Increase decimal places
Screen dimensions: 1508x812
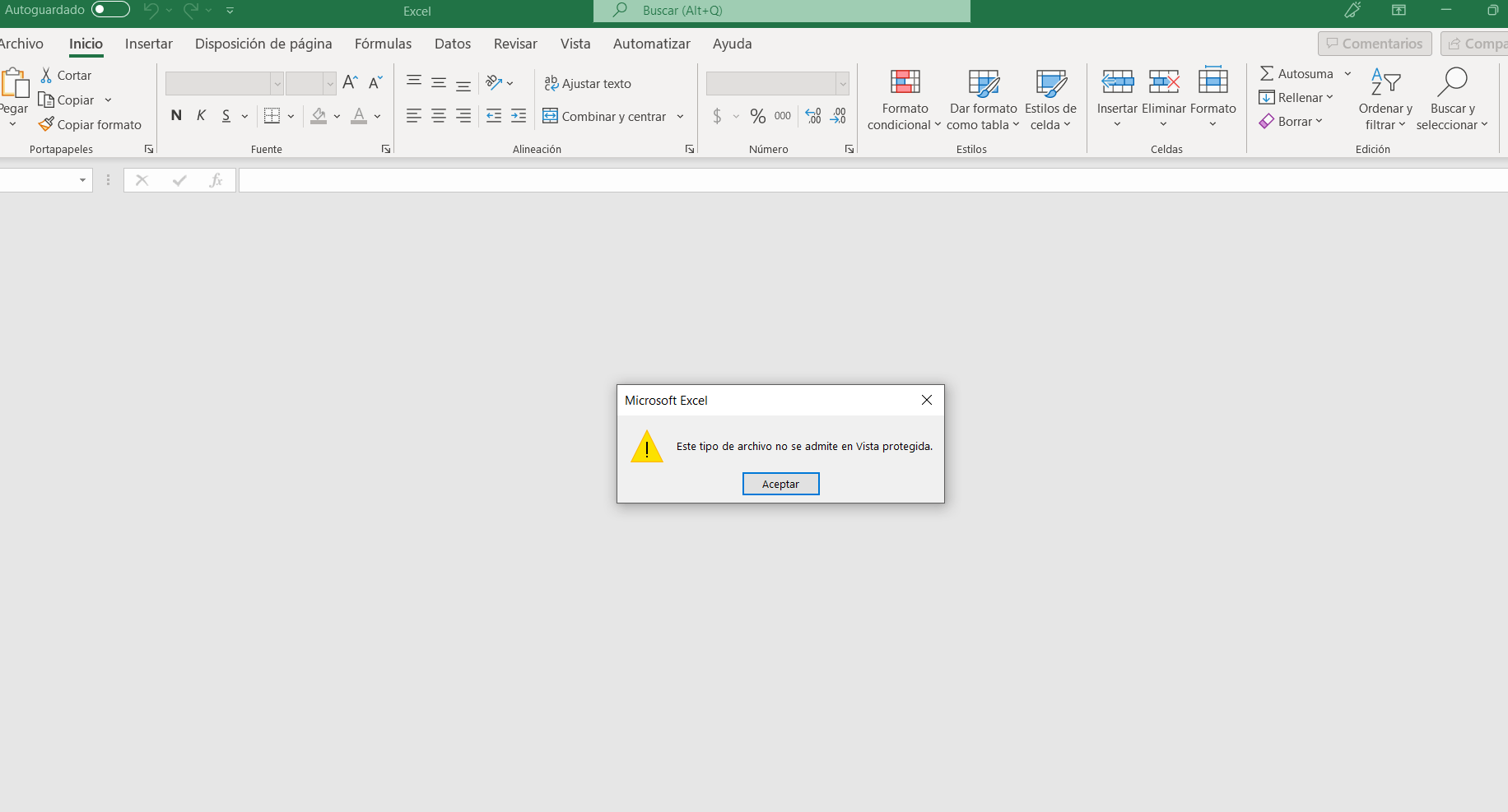[813, 116]
